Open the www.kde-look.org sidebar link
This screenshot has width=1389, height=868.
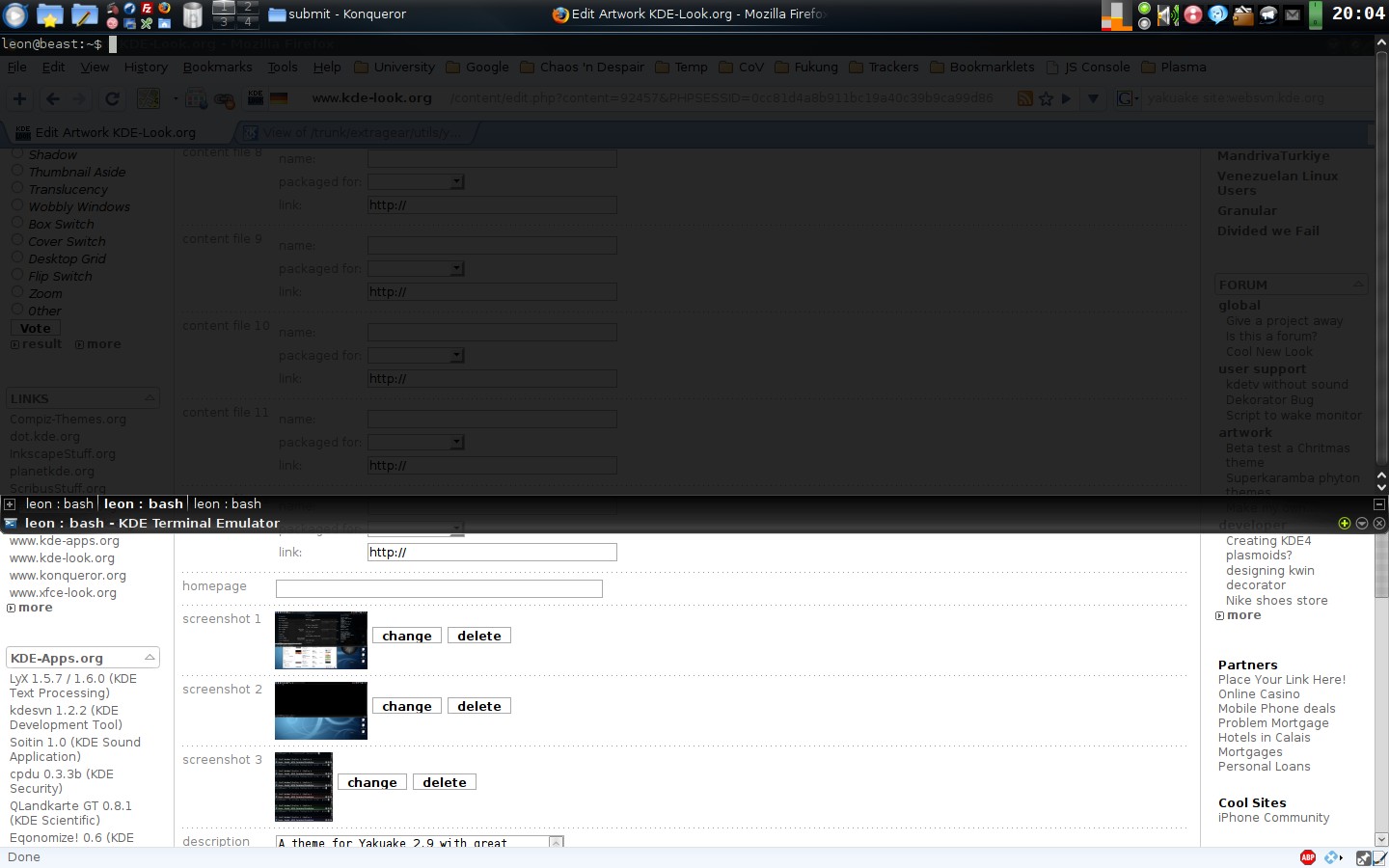tap(62, 558)
